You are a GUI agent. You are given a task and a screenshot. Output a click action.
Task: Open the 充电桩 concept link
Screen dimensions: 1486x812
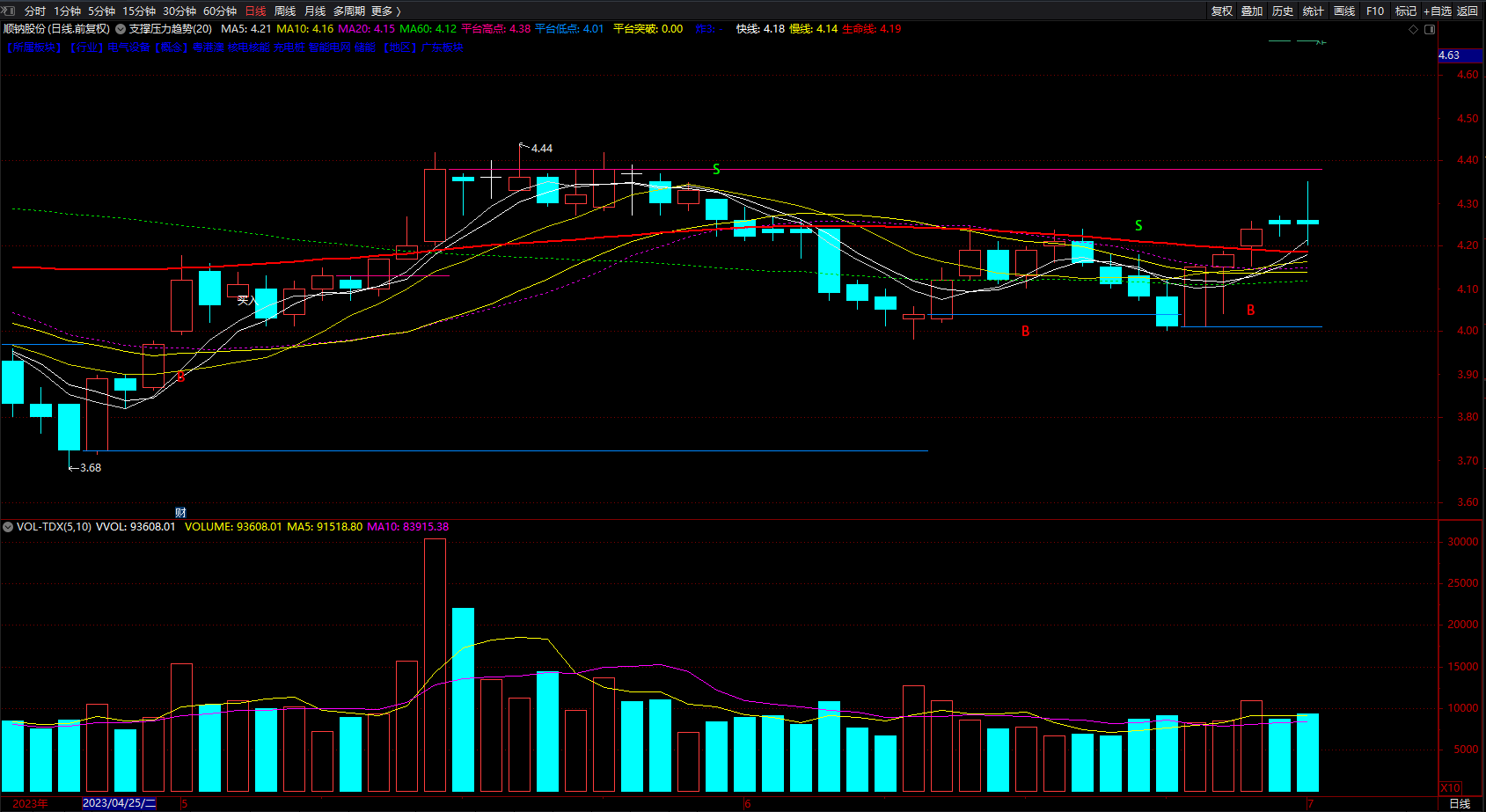pyautogui.click(x=289, y=48)
